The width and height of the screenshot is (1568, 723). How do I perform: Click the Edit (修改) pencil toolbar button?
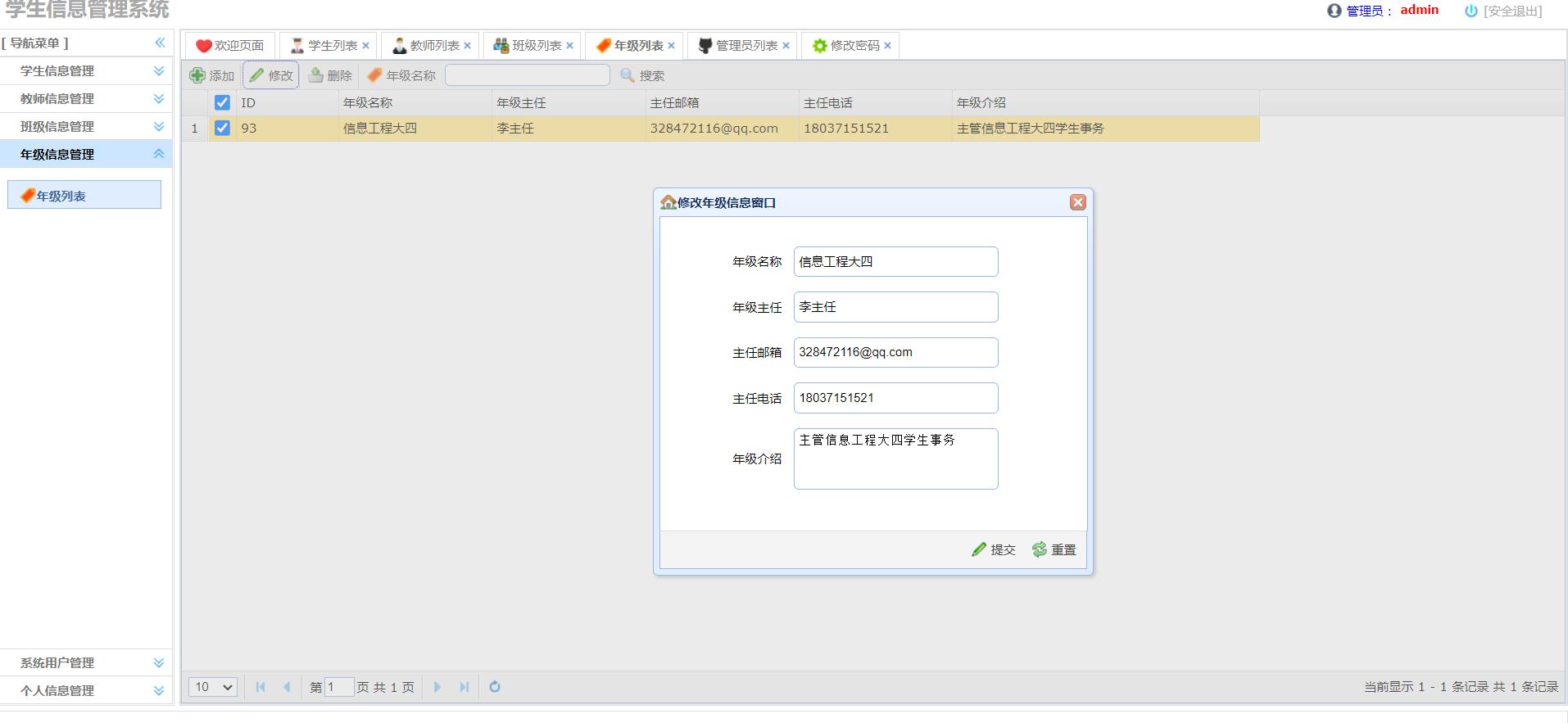(271, 75)
